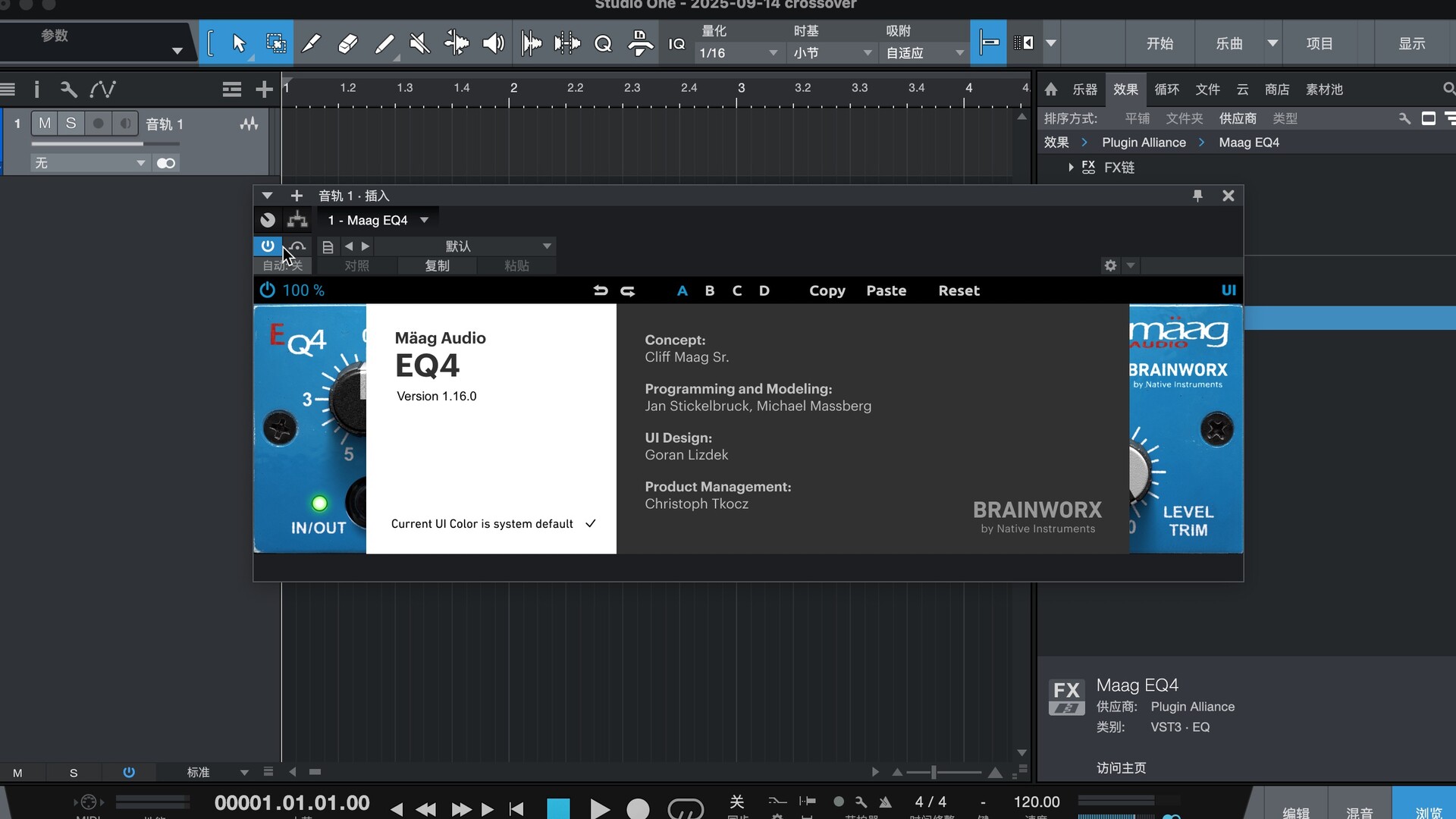
Task: Click the plugin Paste button
Action: click(886, 290)
